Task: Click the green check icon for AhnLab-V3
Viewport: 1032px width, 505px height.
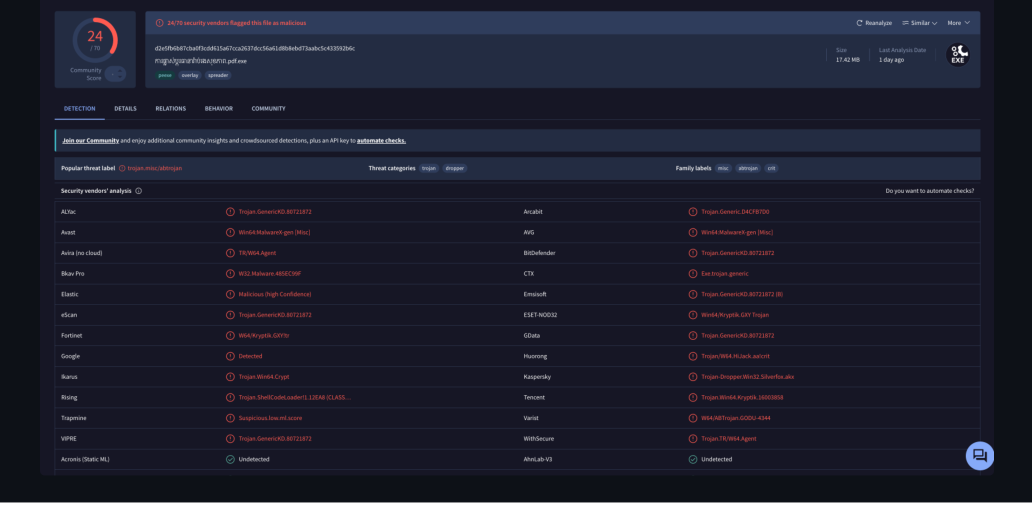Action: pos(692,460)
